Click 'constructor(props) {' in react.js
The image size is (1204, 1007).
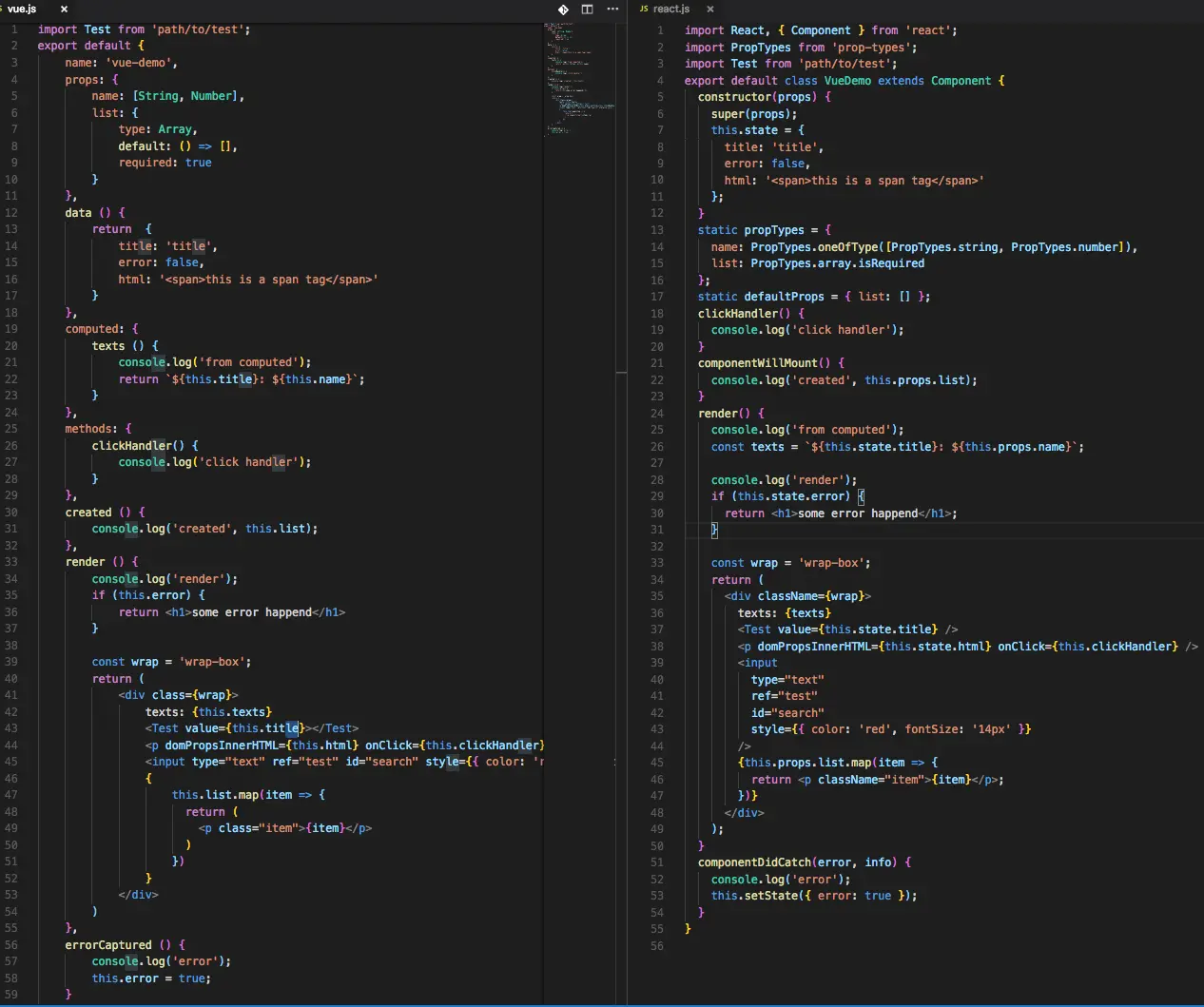coord(765,97)
